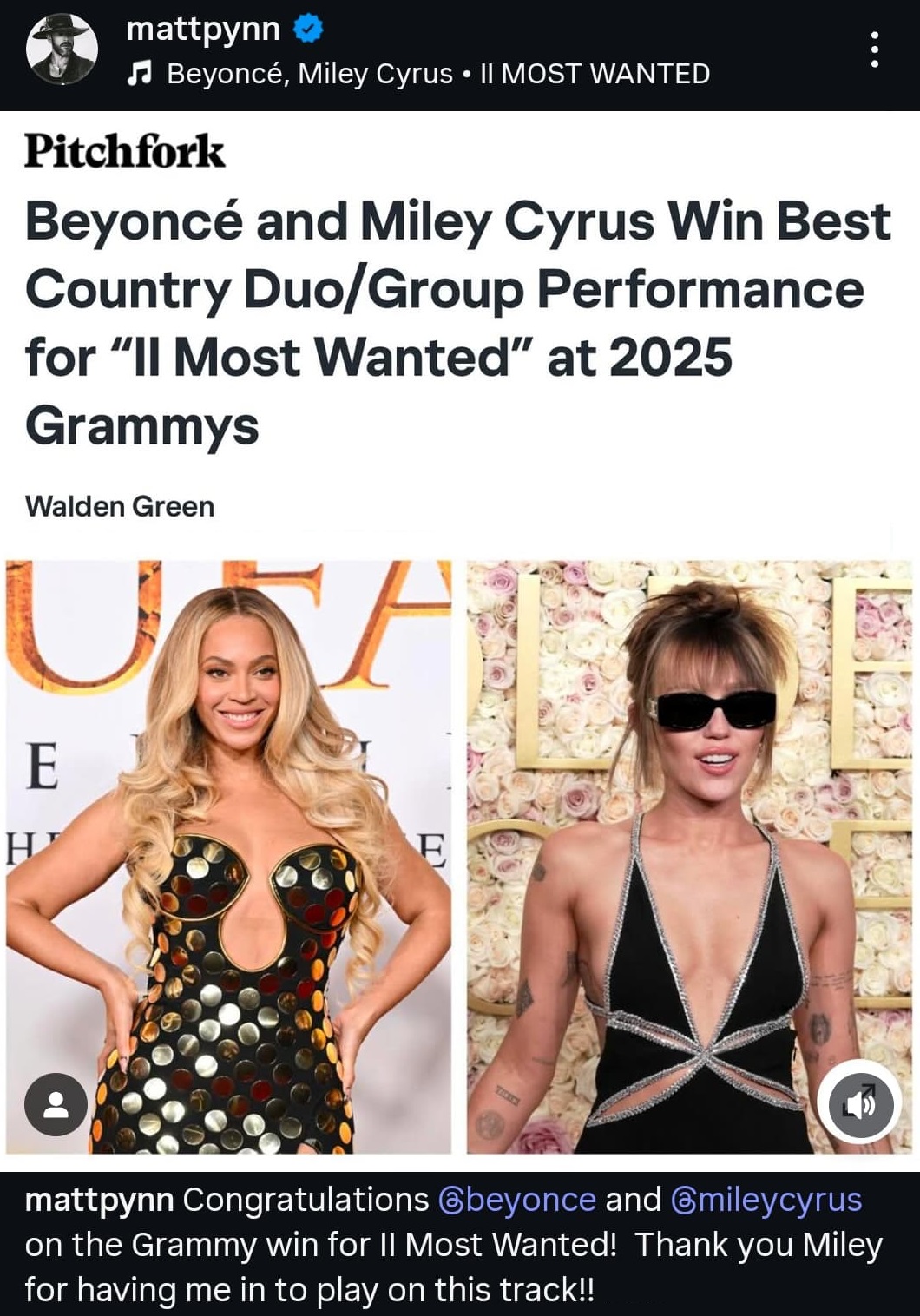Tap the Beyoncé, Miley Cyrus artist label
Viewport: 920px width, 1316px height.
point(310,74)
